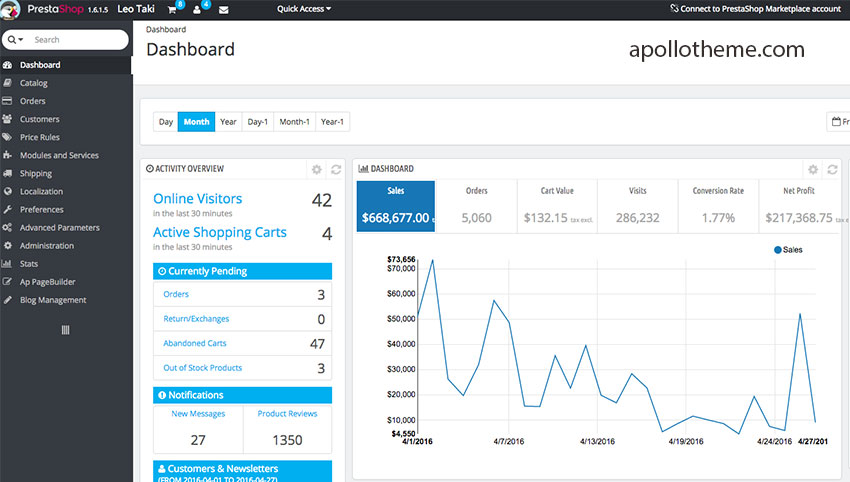Select the Day period toggle

[166, 122]
